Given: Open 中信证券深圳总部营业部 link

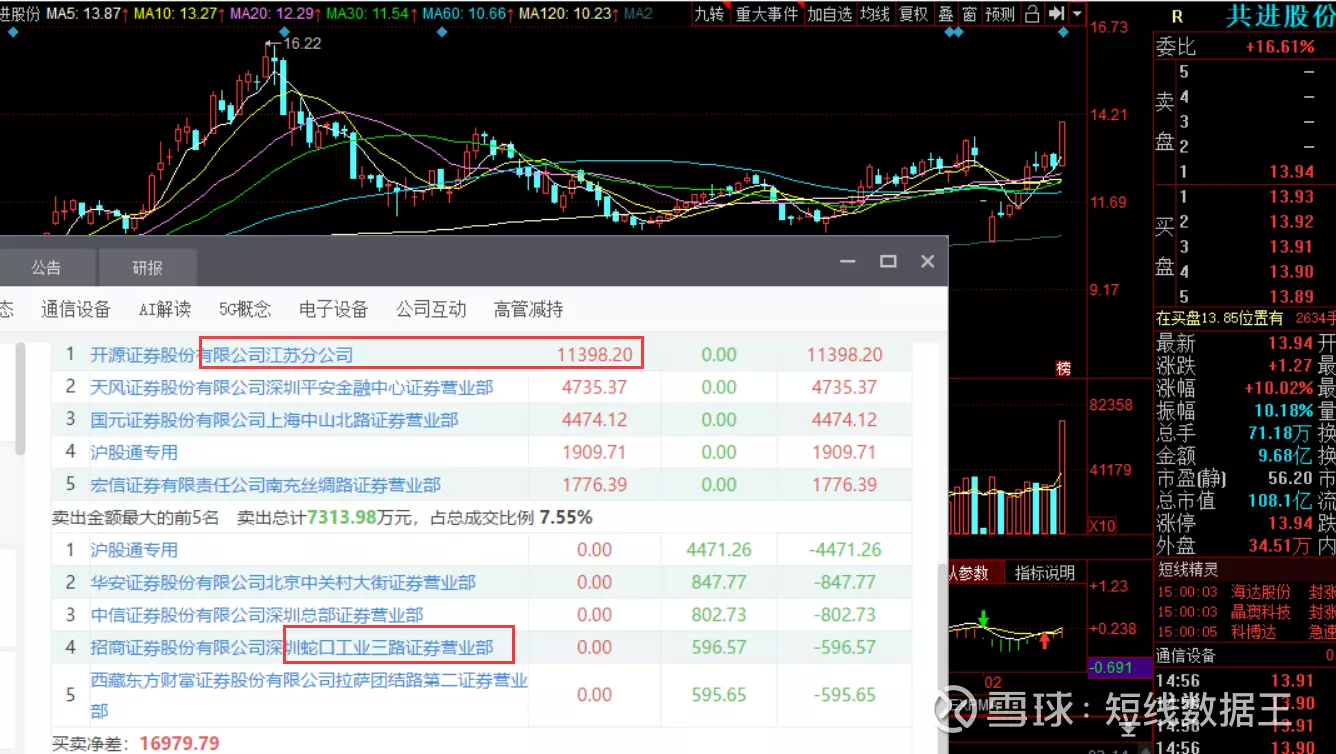Looking at the screenshot, I should 256,615.
